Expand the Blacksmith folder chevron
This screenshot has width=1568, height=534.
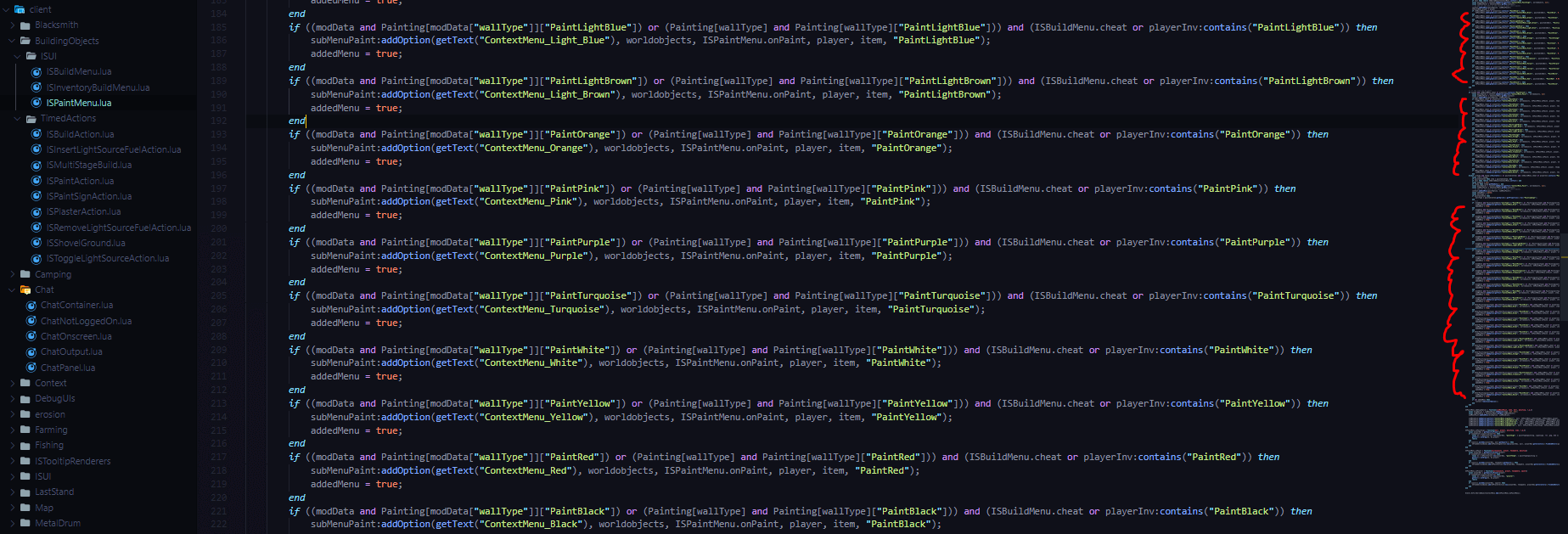click(x=13, y=25)
